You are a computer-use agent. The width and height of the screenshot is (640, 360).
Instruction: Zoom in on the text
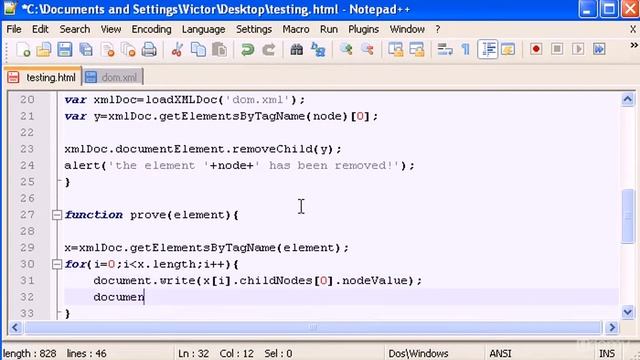(x=346, y=50)
